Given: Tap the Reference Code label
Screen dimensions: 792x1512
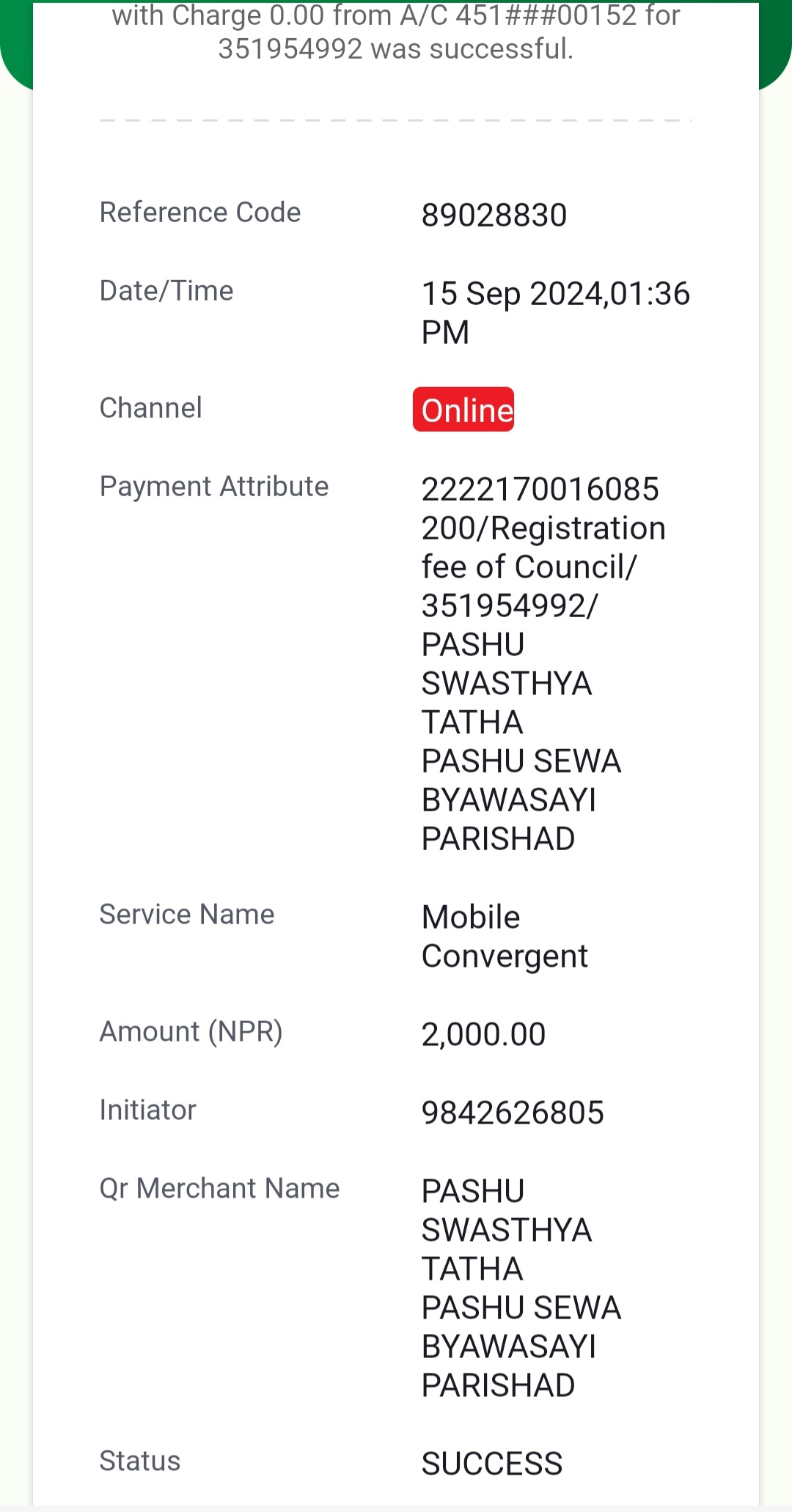Looking at the screenshot, I should [x=200, y=213].
